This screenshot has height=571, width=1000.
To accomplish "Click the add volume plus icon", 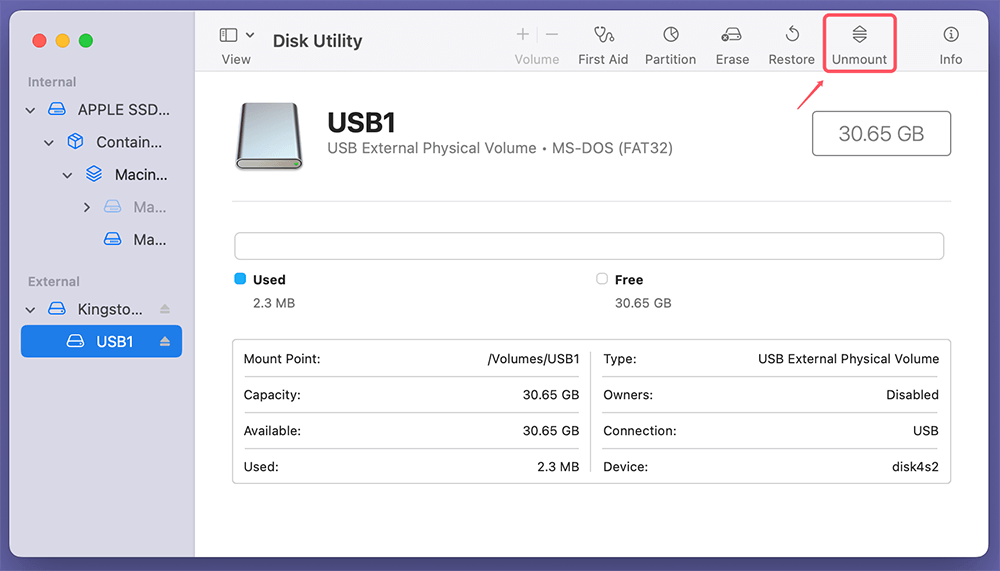I will pyautogui.click(x=523, y=35).
